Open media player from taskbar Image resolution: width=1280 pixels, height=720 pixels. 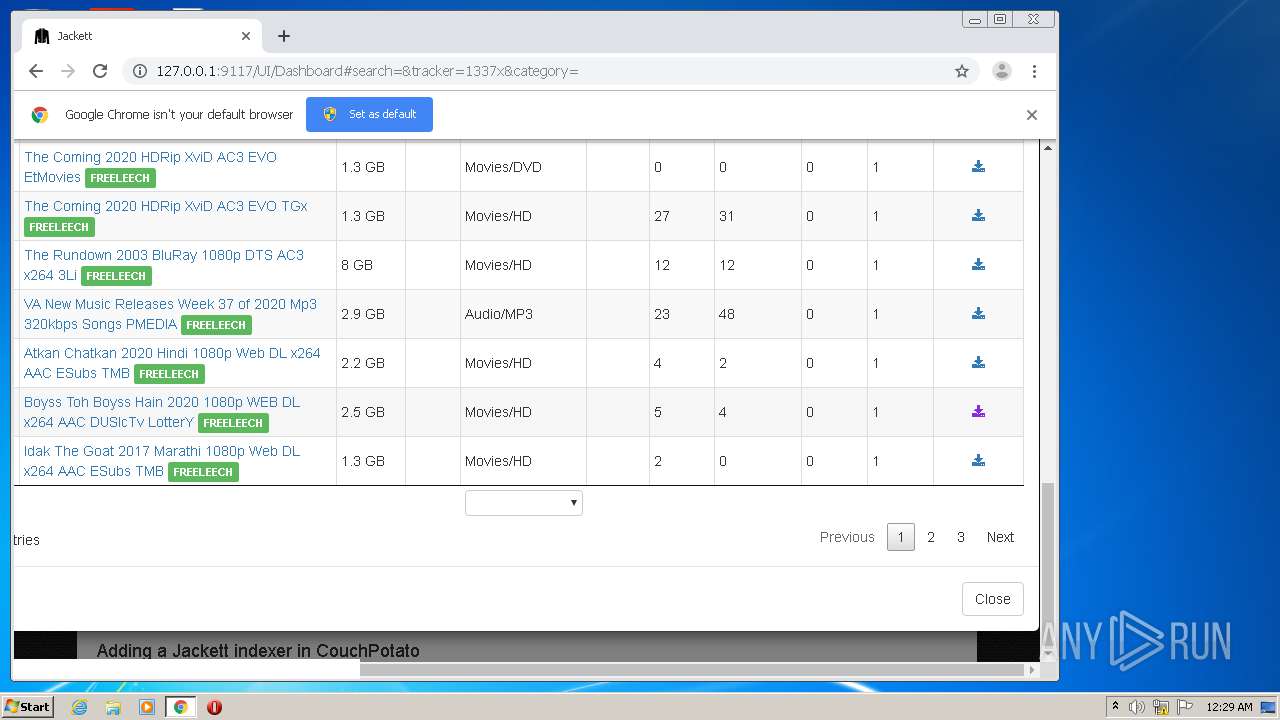pos(147,707)
